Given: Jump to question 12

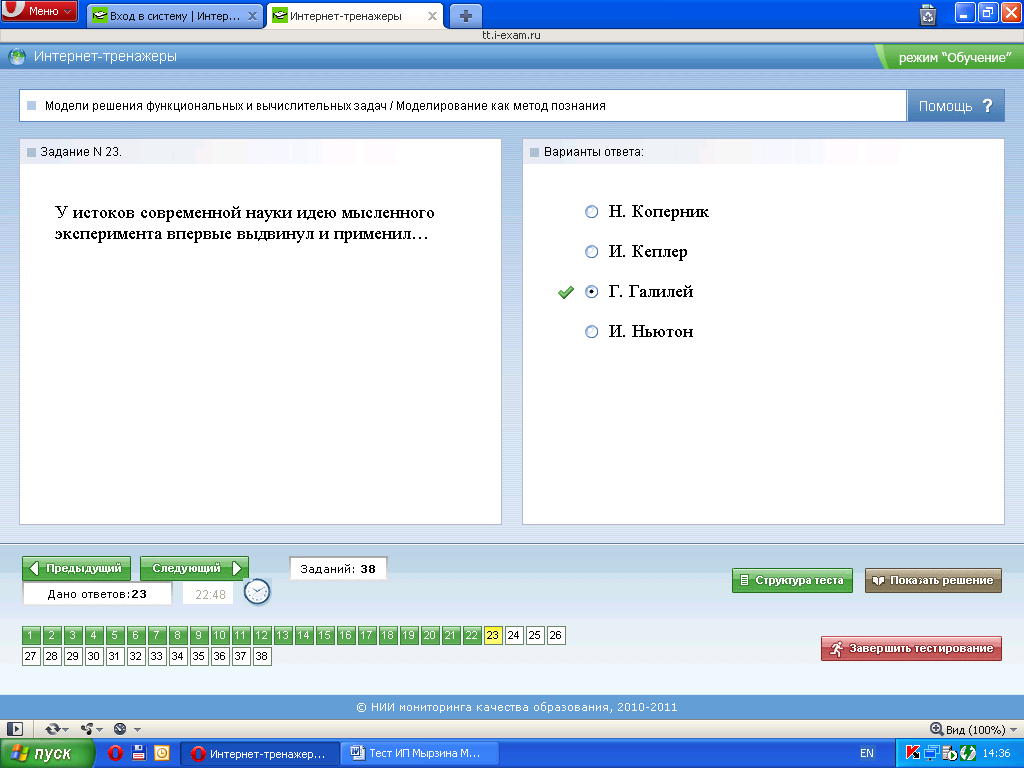Looking at the screenshot, I should (261, 635).
